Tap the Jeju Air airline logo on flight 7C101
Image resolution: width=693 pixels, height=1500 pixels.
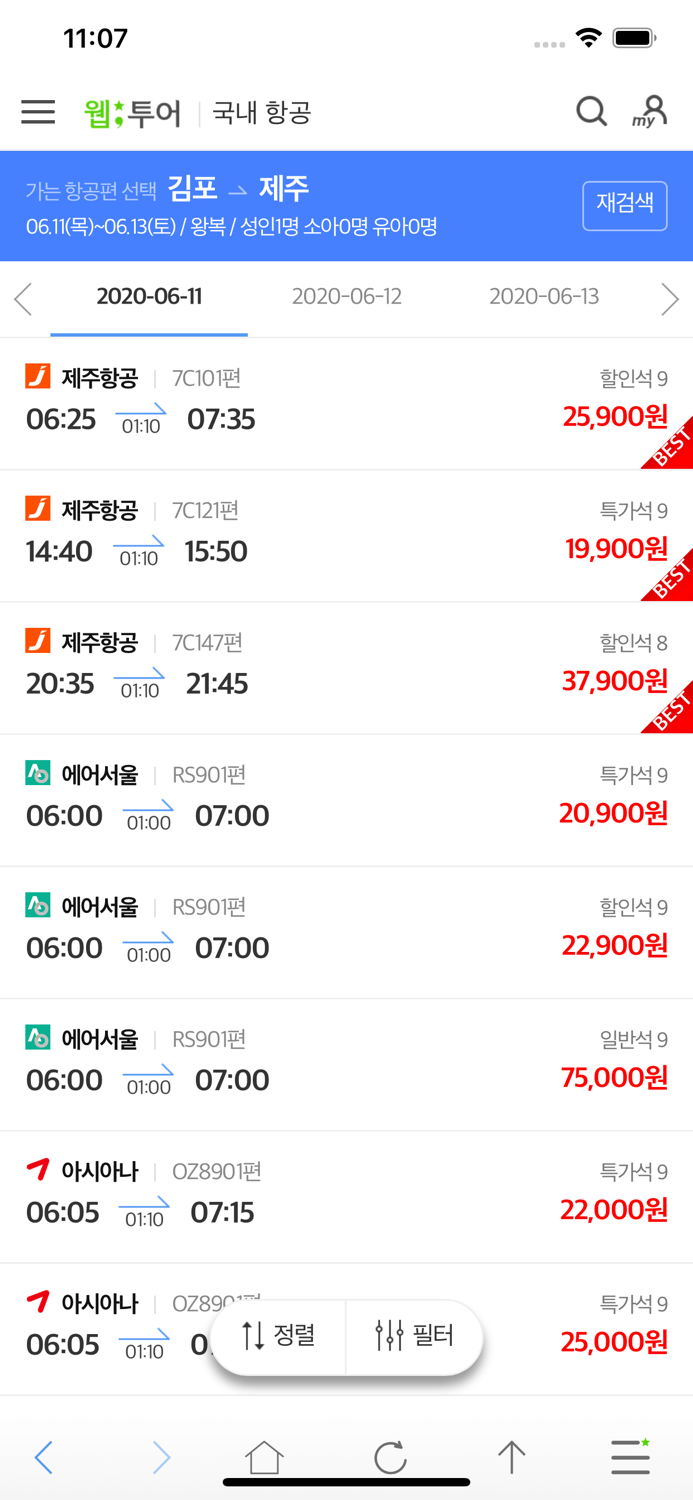(36, 376)
